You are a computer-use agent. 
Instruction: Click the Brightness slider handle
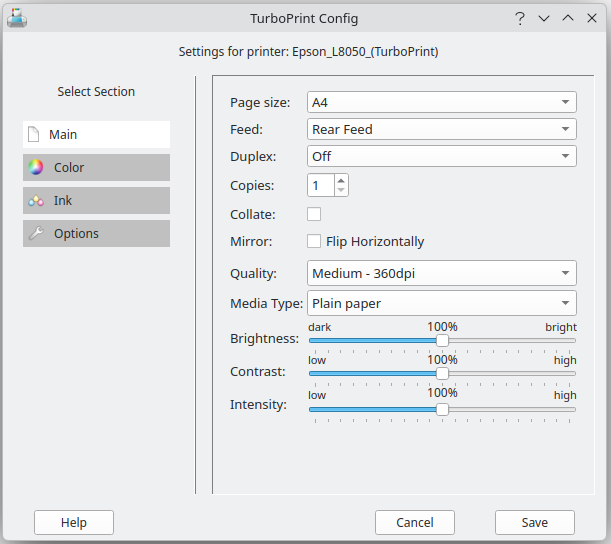point(442,340)
